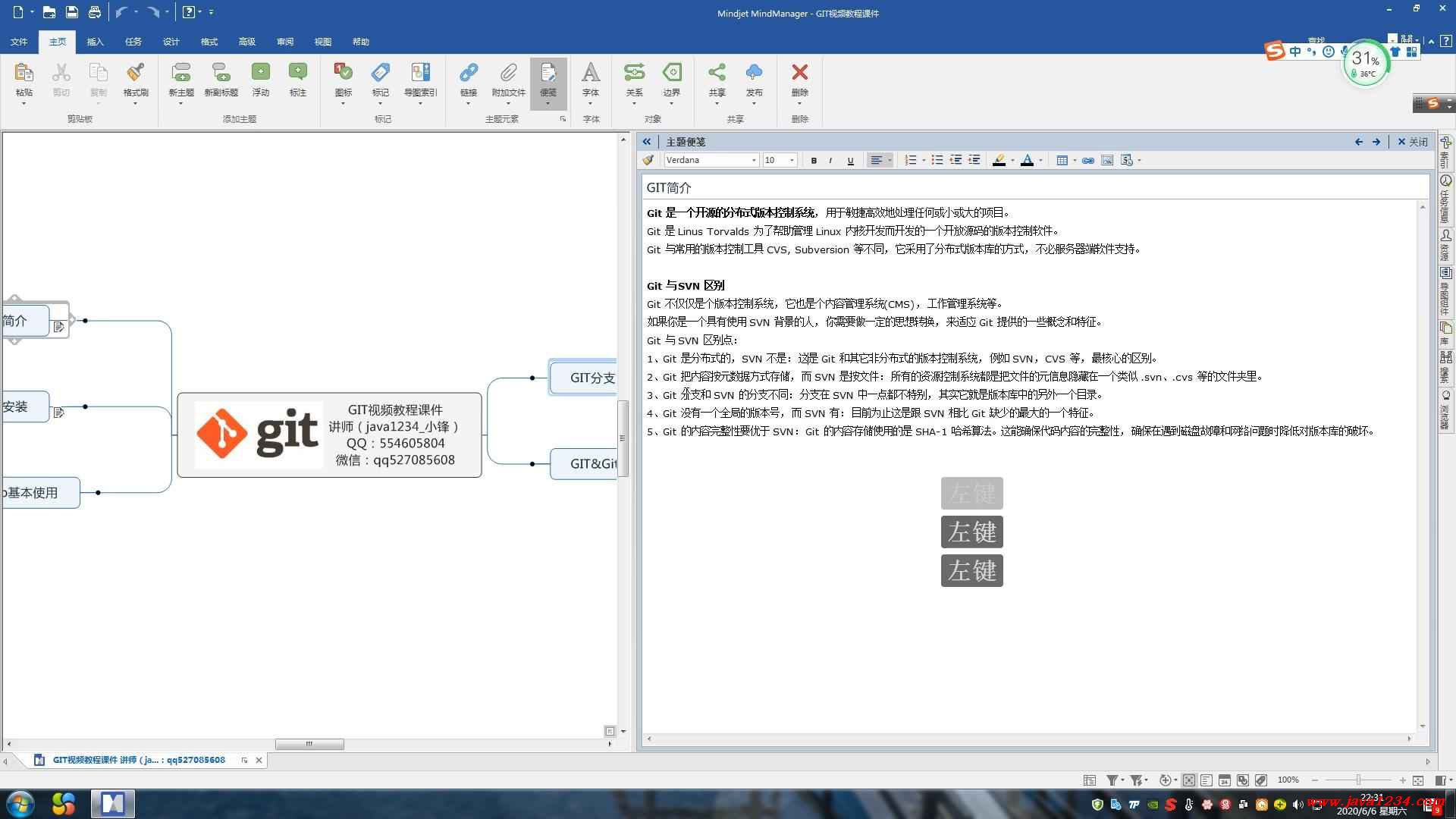The width and height of the screenshot is (1456, 819).
Task: Insert hyperlink in the notes toolbar
Action: [x=1088, y=160]
